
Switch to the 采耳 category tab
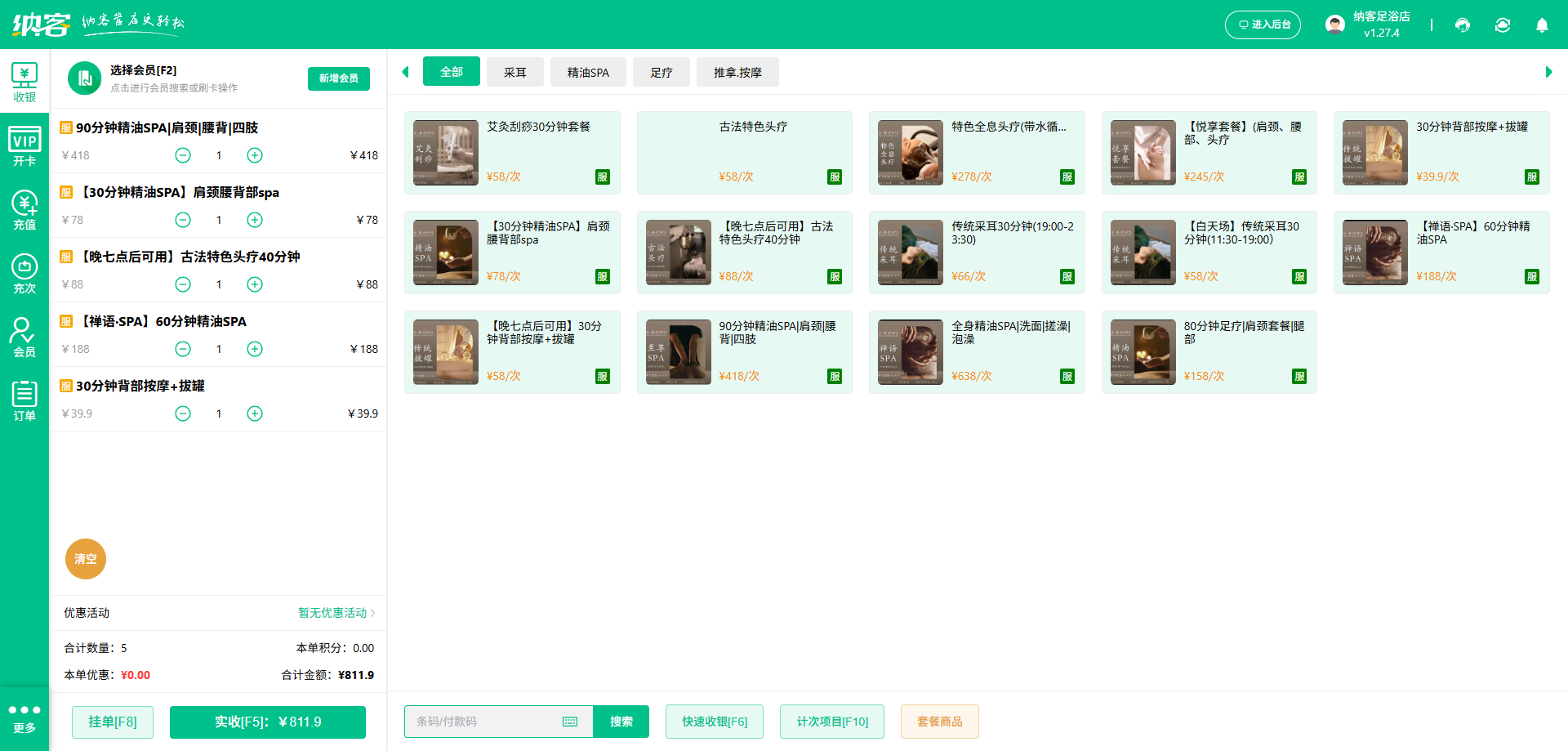pos(514,71)
